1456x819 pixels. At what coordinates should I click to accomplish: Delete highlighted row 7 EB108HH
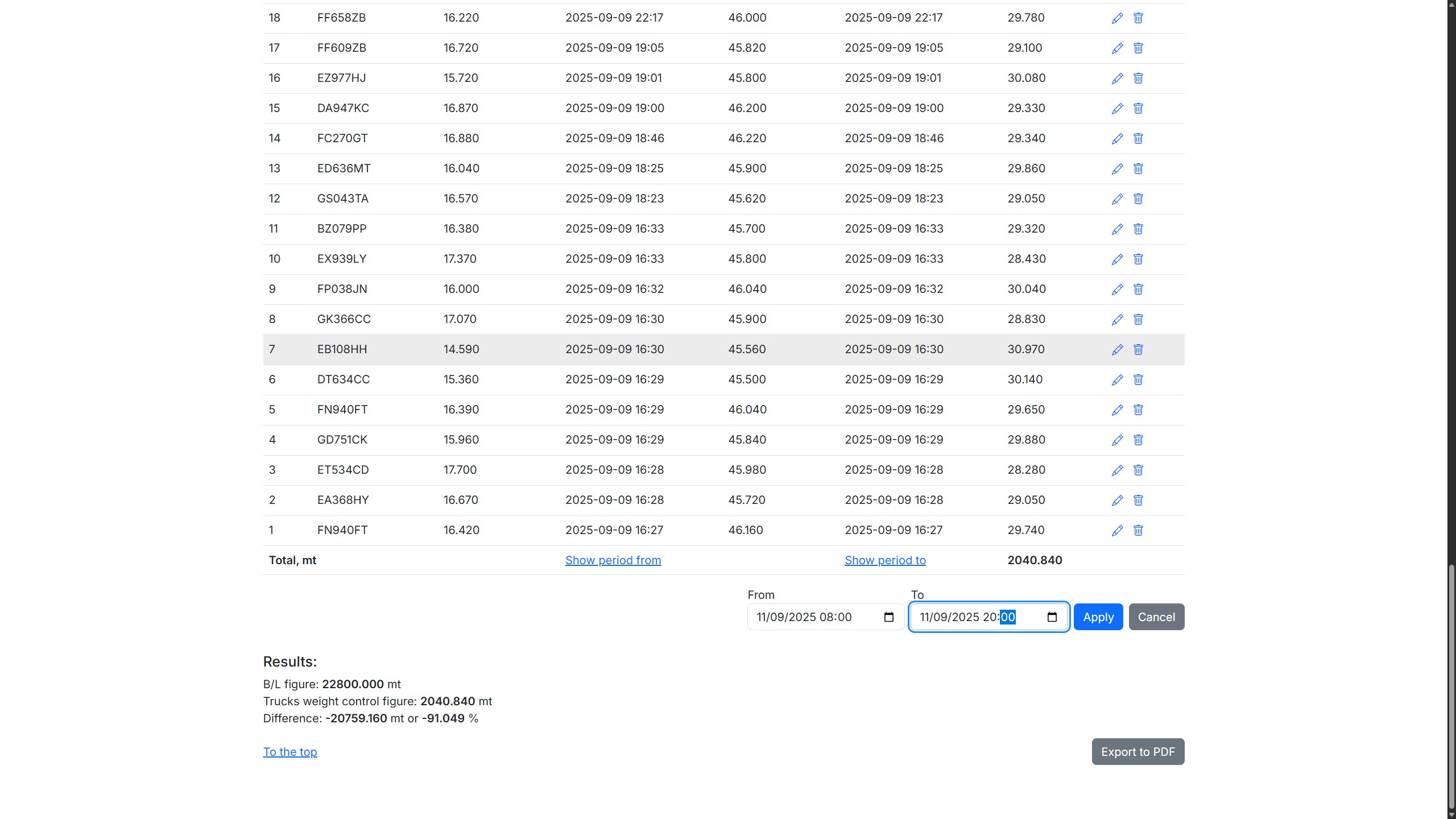click(1138, 350)
